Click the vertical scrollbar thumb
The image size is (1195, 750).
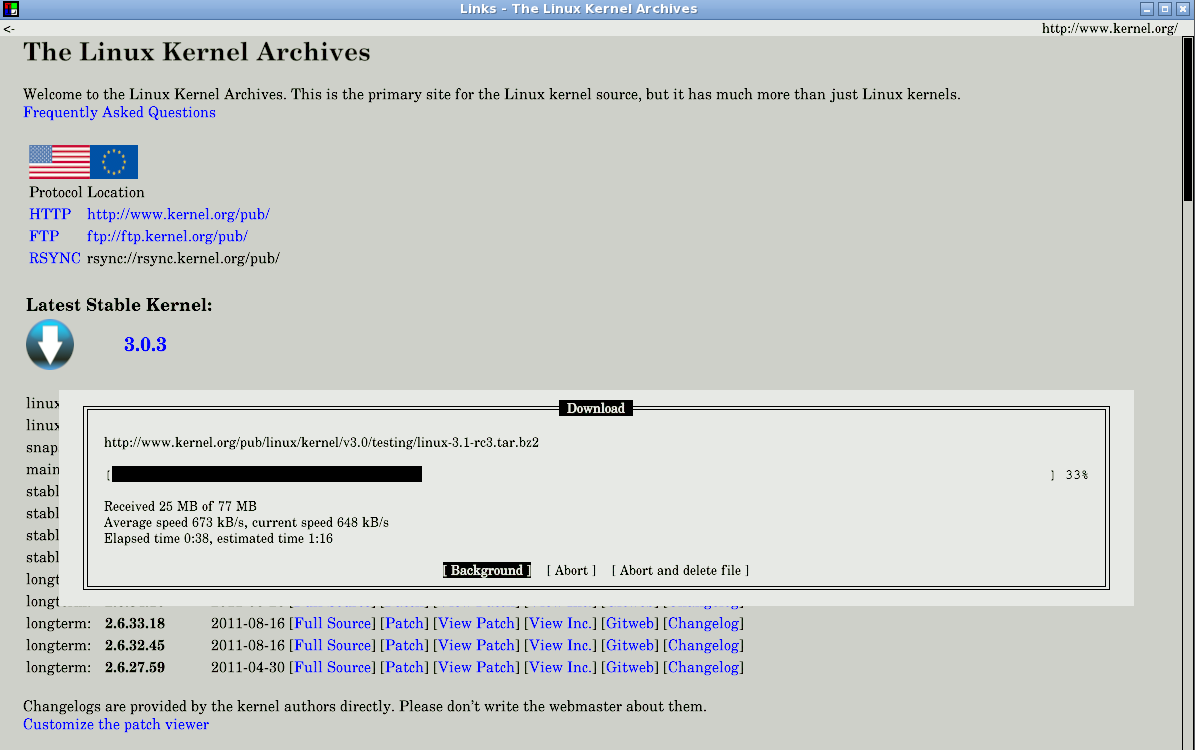(x=1188, y=119)
